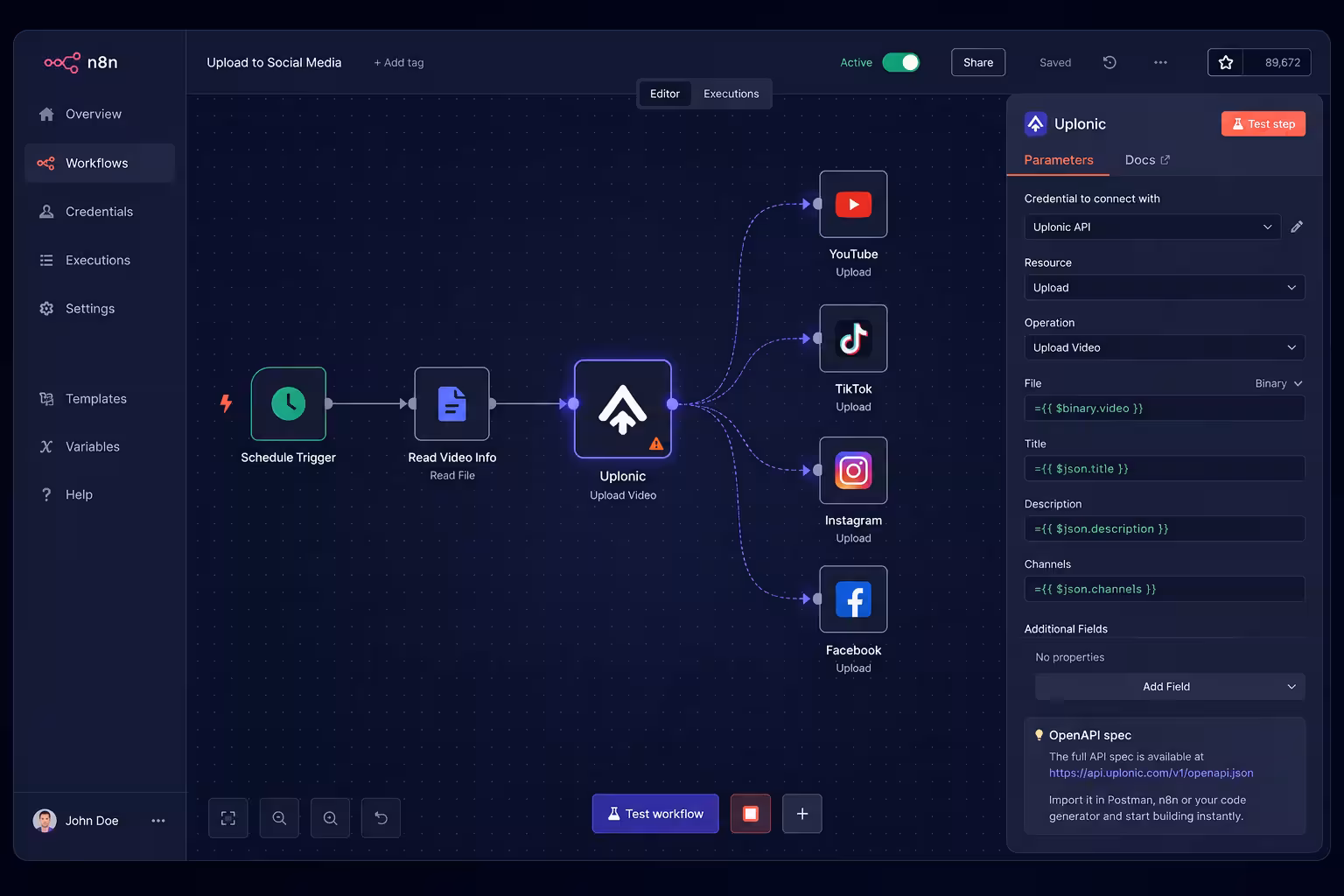Select the YouTube Upload node
The image size is (1344, 896).
click(853, 204)
